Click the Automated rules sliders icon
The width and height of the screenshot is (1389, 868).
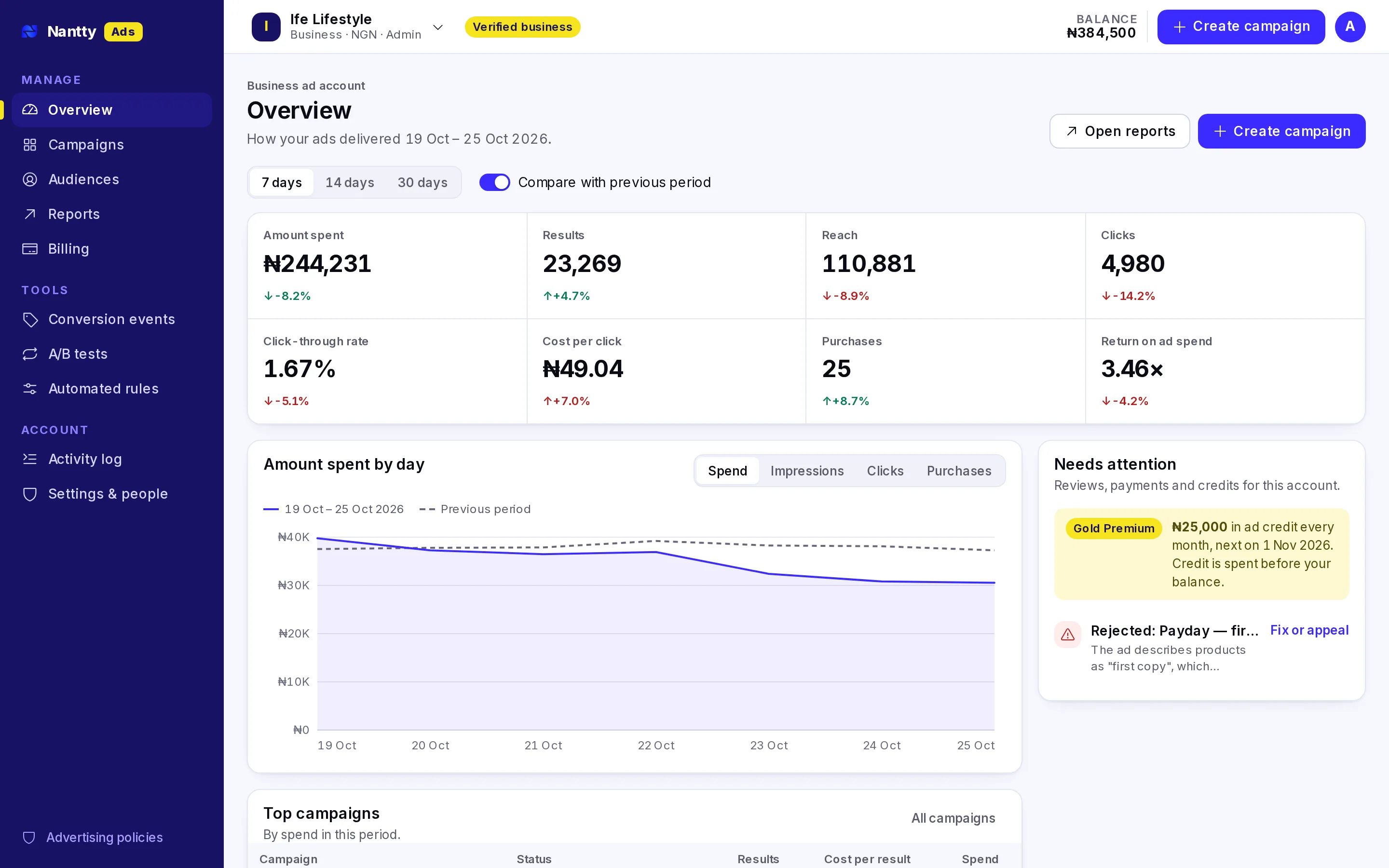click(x=30, y=389)
